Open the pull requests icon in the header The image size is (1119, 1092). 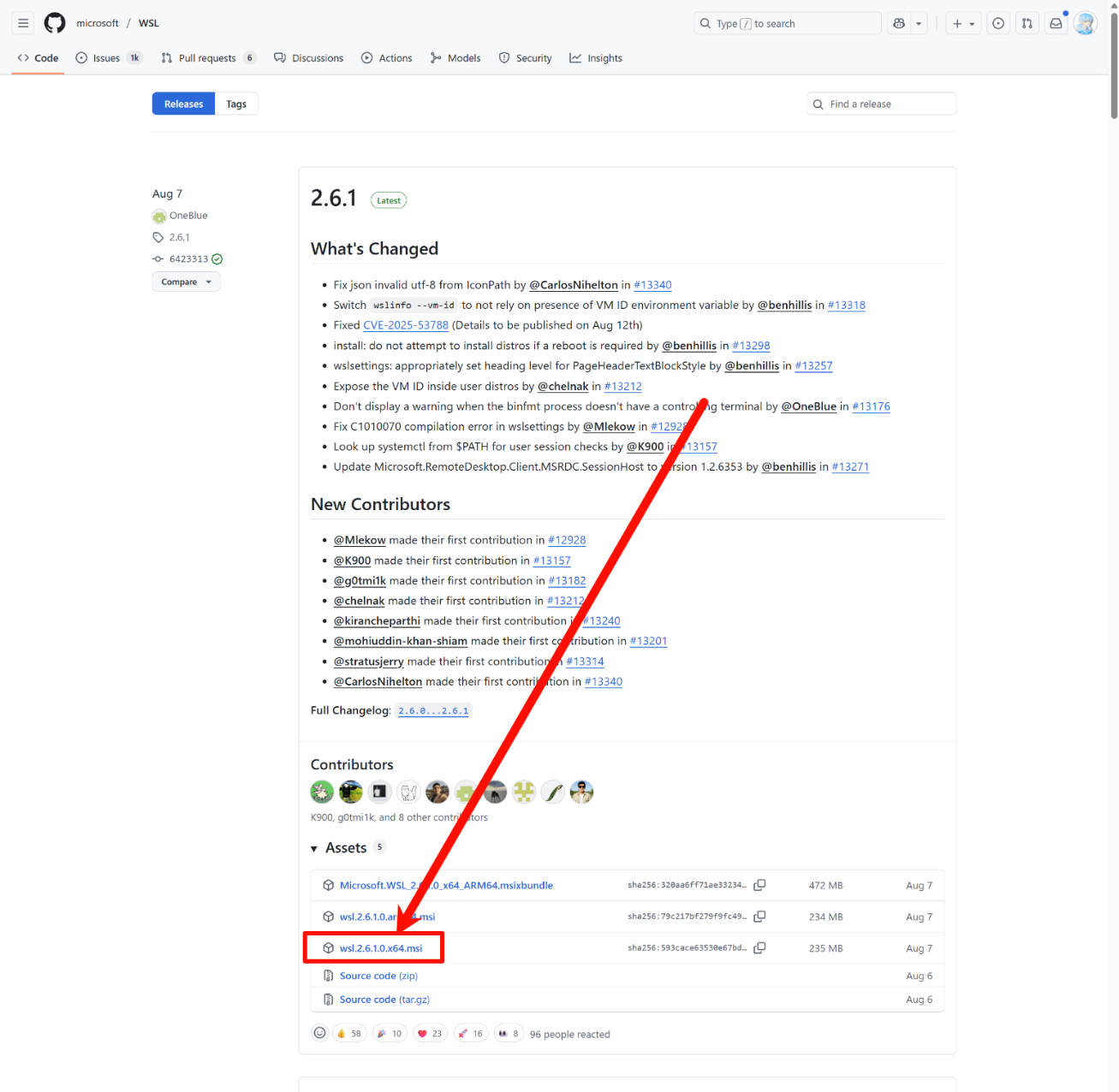(x=1027, y=23)
